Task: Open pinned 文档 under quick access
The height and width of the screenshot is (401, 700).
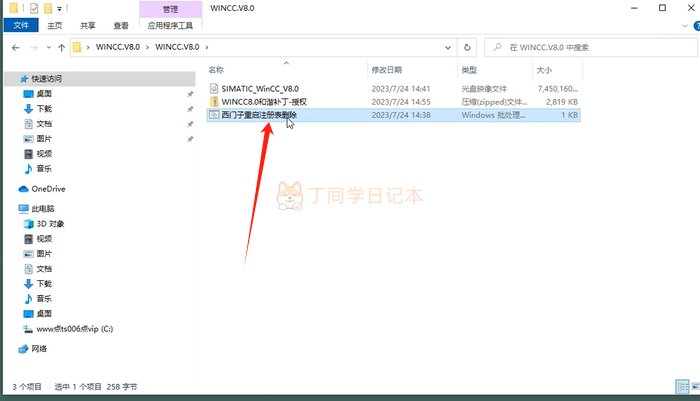Action: tap(44, 124)
